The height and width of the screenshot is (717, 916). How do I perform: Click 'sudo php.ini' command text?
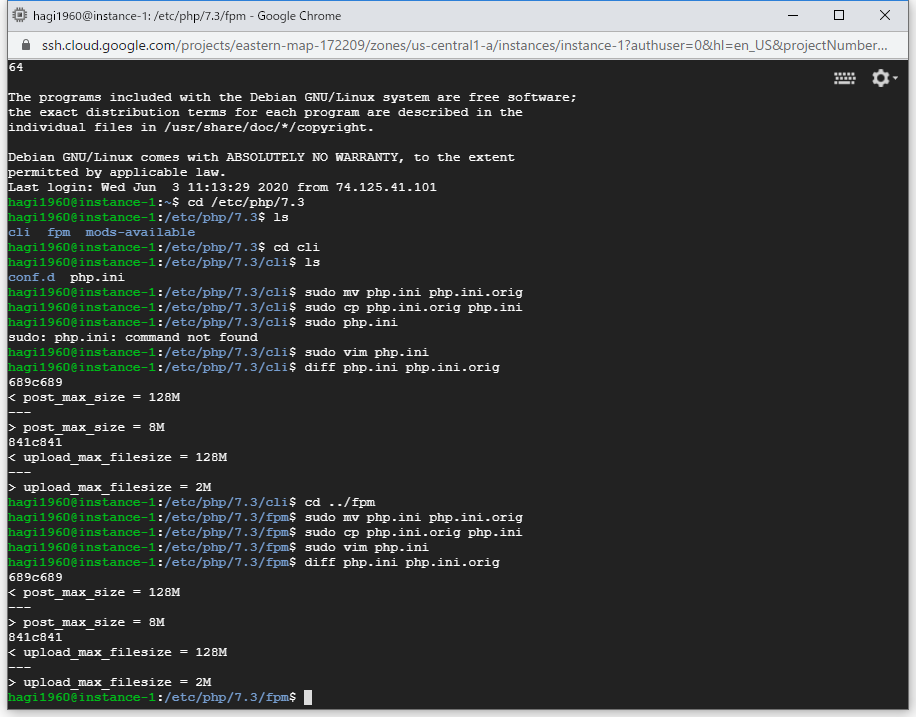coord(351,322)
